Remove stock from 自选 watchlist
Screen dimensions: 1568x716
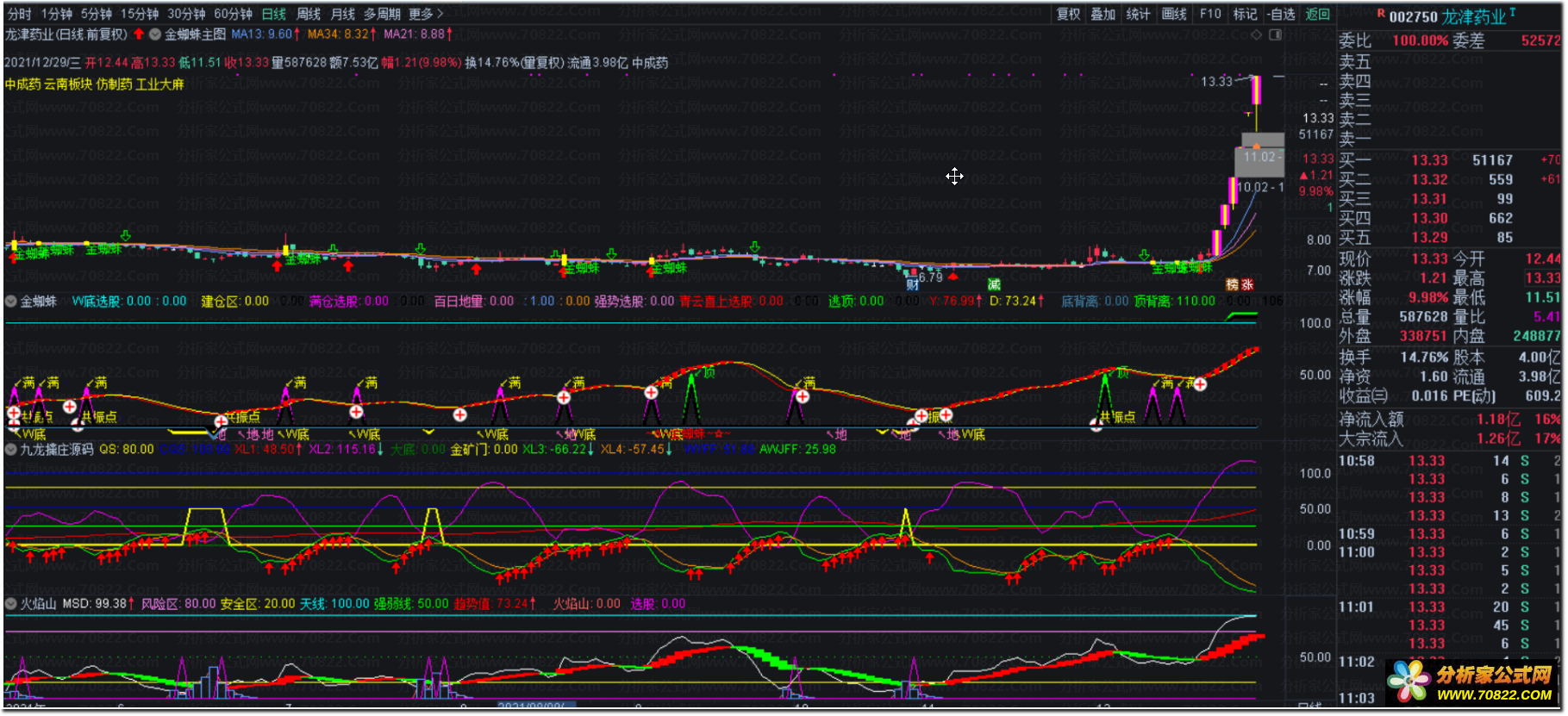(1282, 14)
